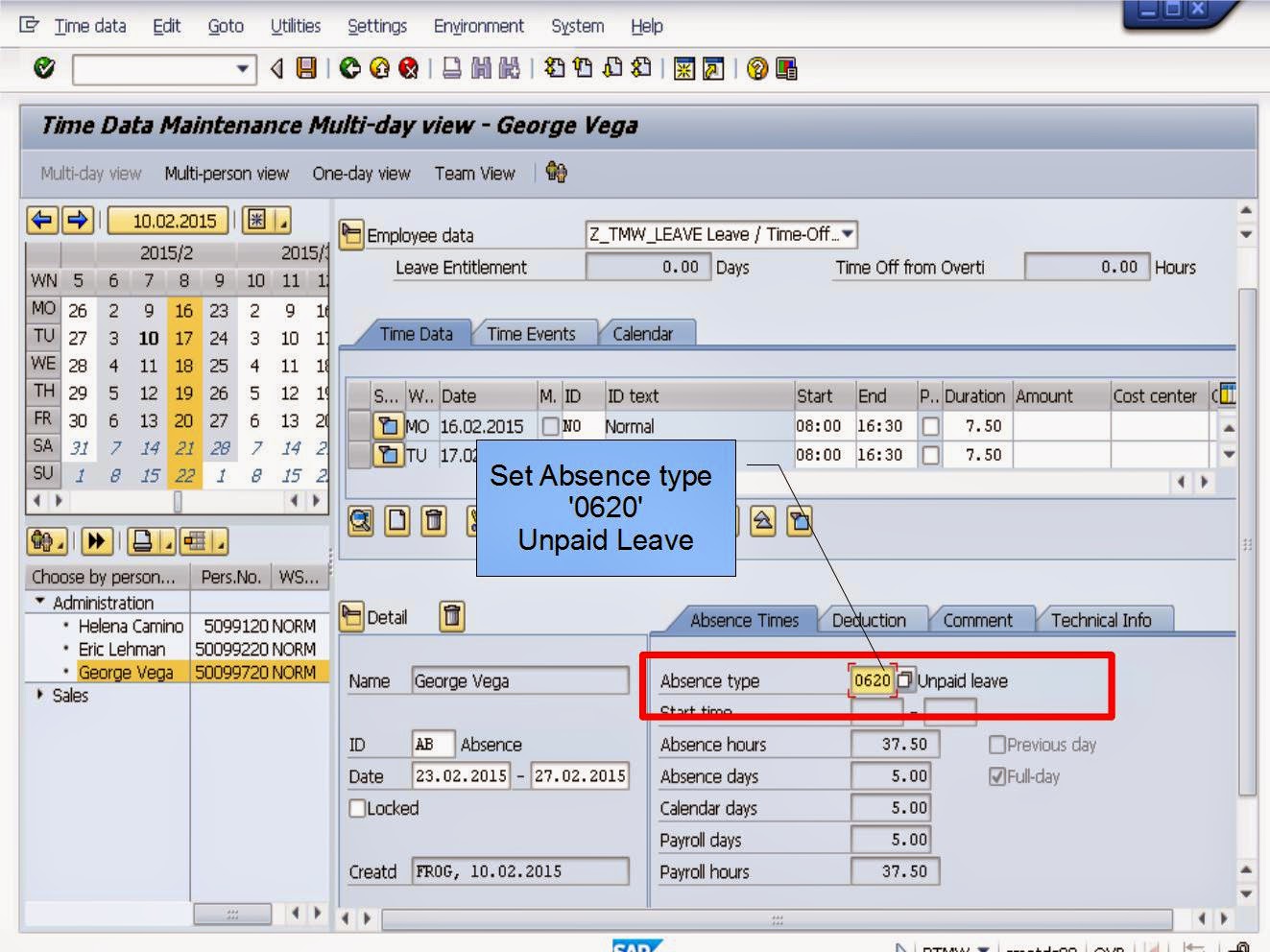Open Team View

click(x=474, y=174)
